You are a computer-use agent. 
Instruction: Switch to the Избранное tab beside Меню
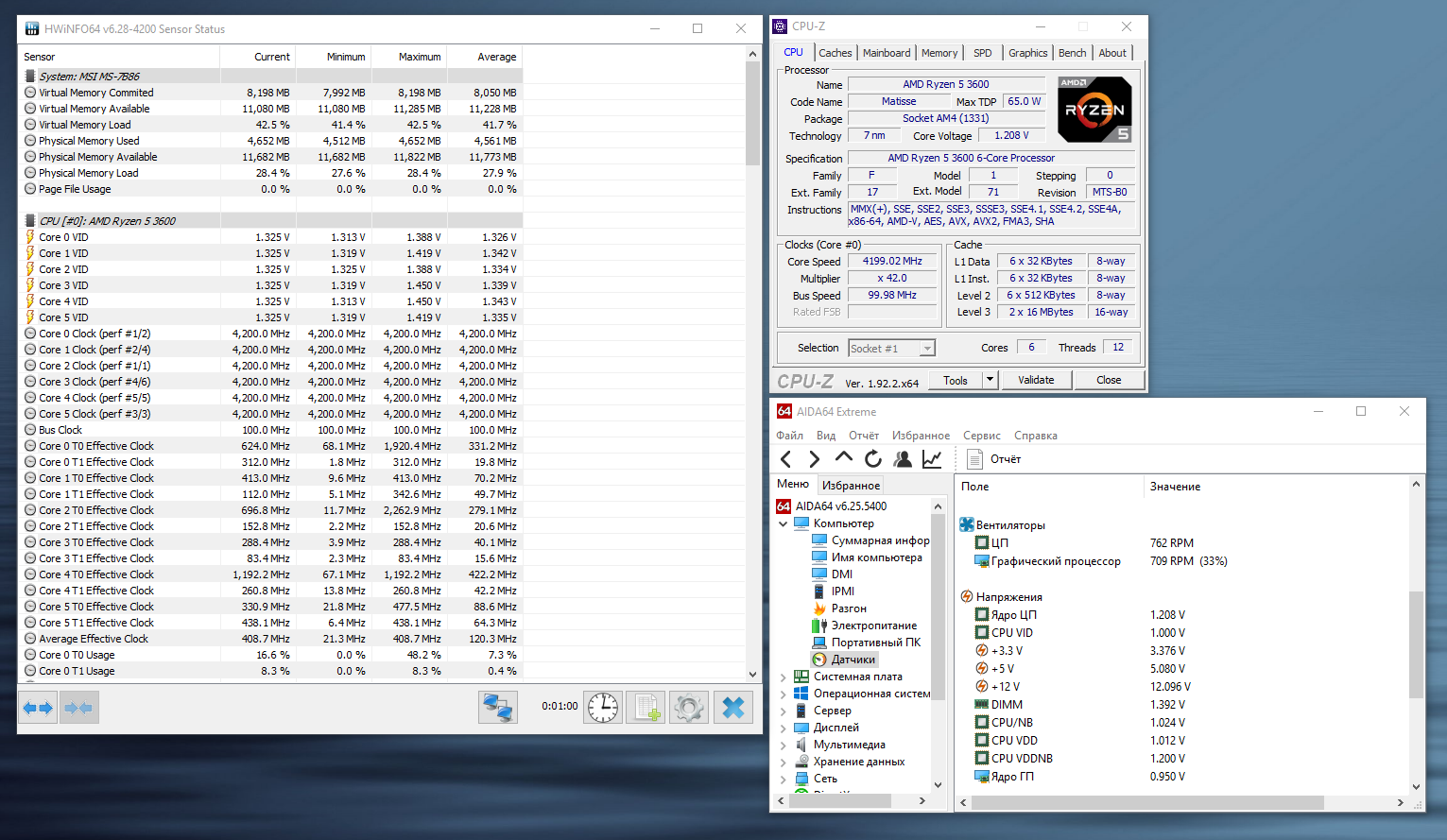851,485
